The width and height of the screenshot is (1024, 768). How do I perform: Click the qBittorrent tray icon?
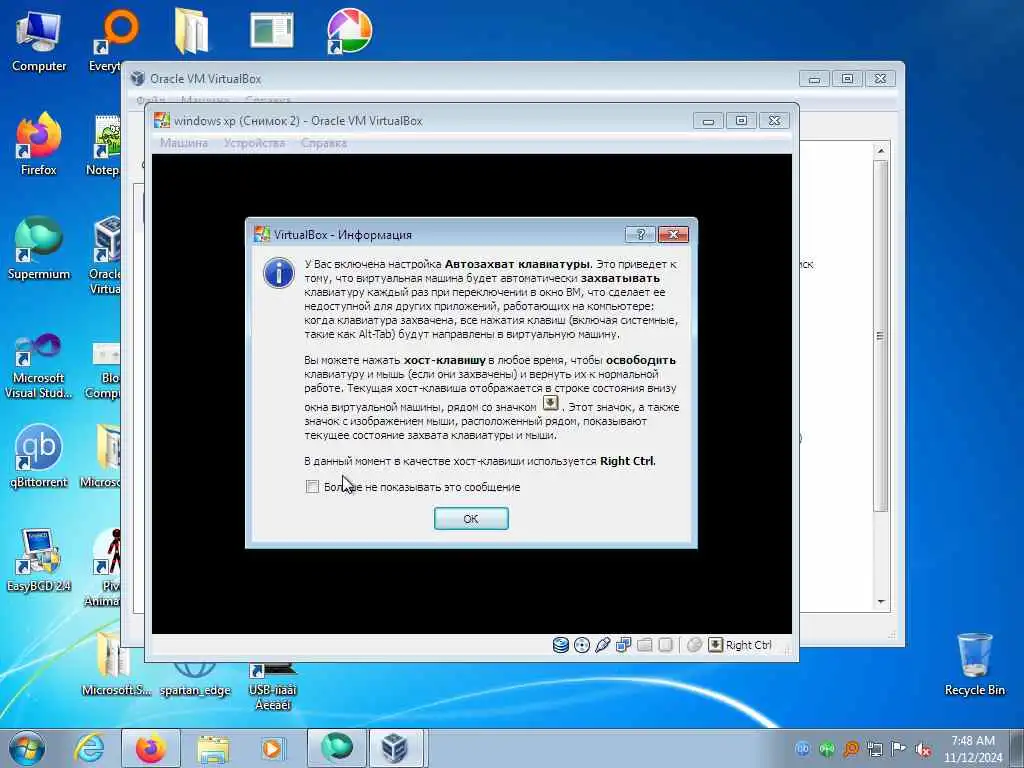click(x=803, y=749)
